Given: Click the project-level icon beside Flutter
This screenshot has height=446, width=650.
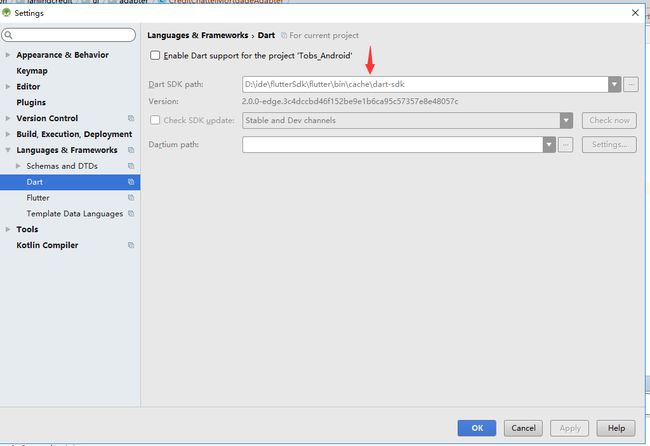Looking at the screenshot, I should (x=131, y=198).
